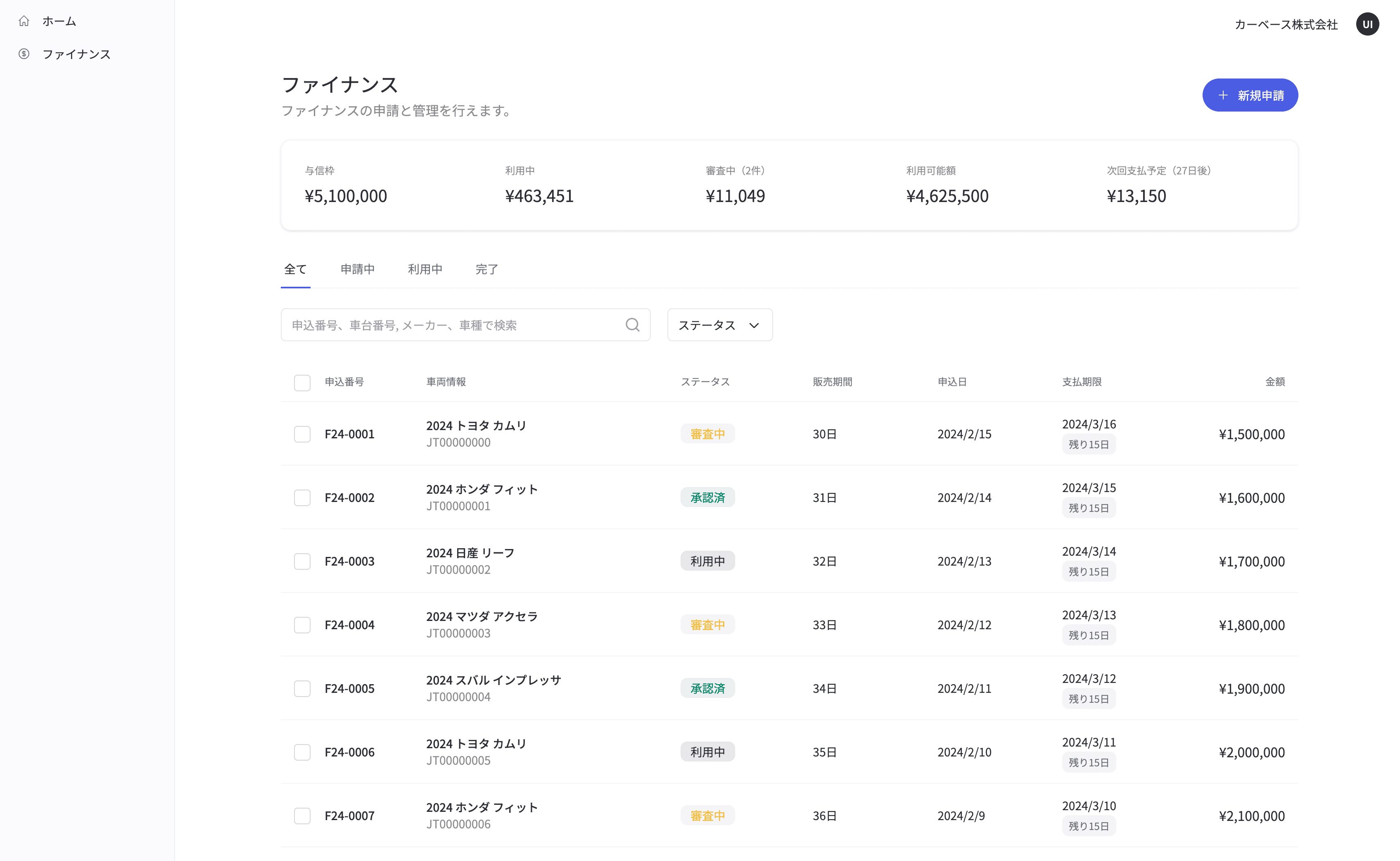Click the home icon in sidebar
The width and height of the screenshot is (1400, 861).
point(23,21)
